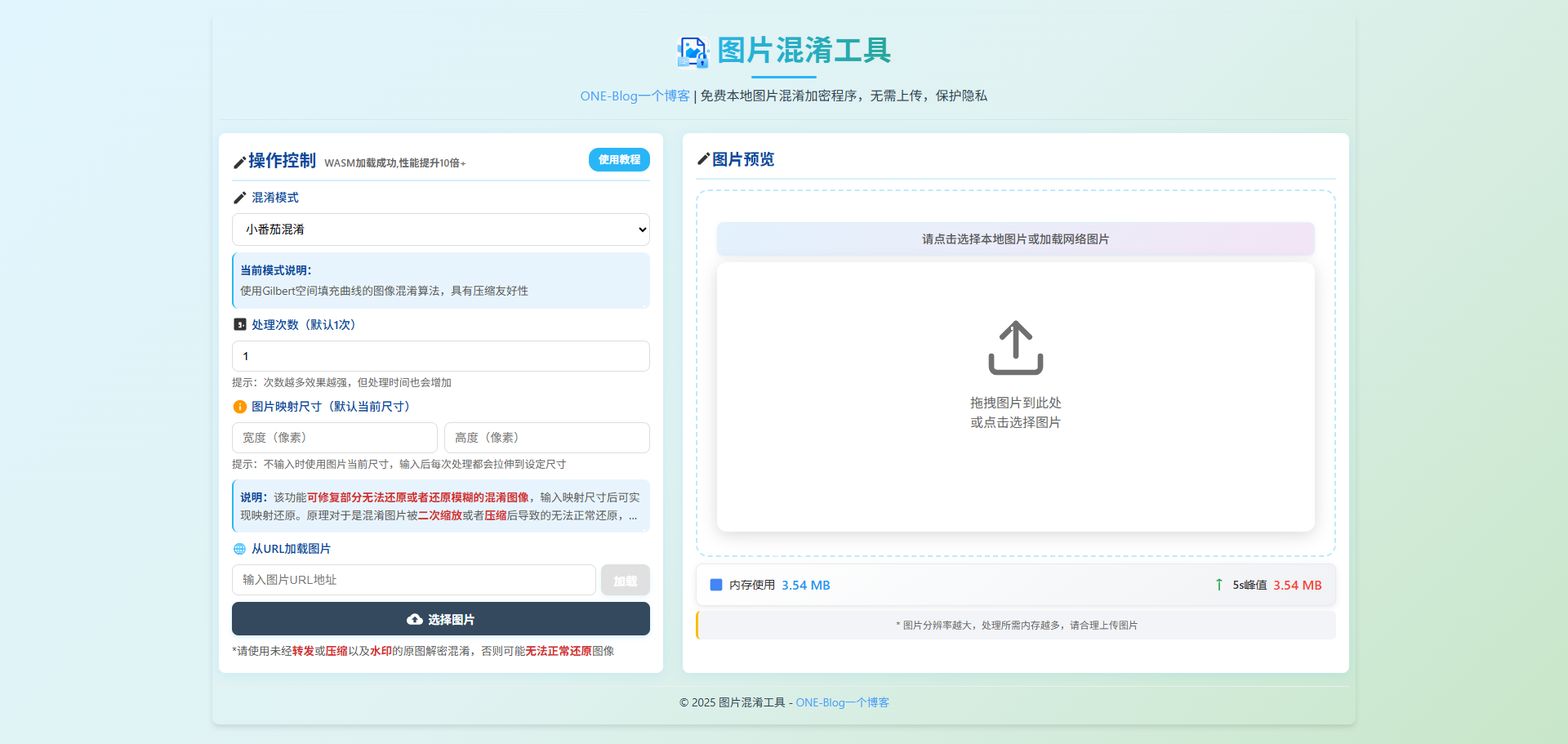
Task: Click the numeric icon beside 处理次数 label
Action: click(x=239, y=324)
